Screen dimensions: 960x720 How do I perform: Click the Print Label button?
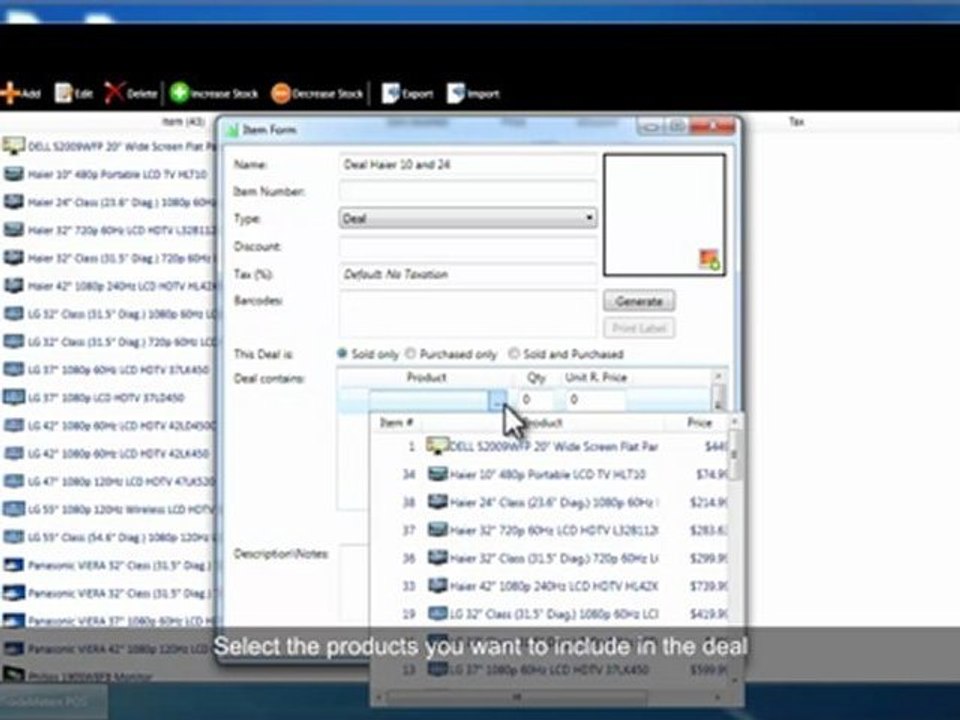click(x=639, y=328)
